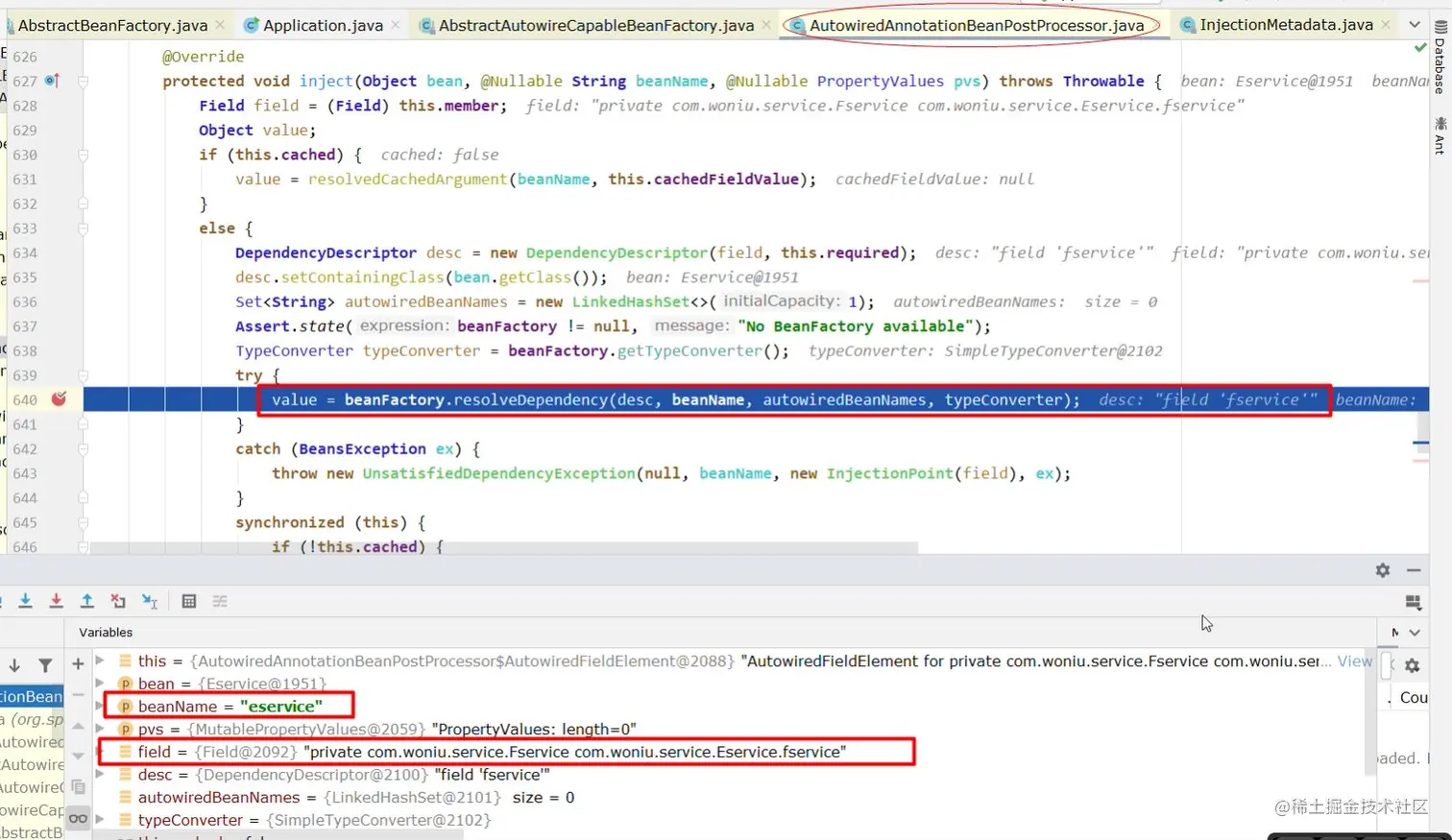The image size is (1452, 840).
Task: Remove the watch with minus icon
Action: coord(78,694)
